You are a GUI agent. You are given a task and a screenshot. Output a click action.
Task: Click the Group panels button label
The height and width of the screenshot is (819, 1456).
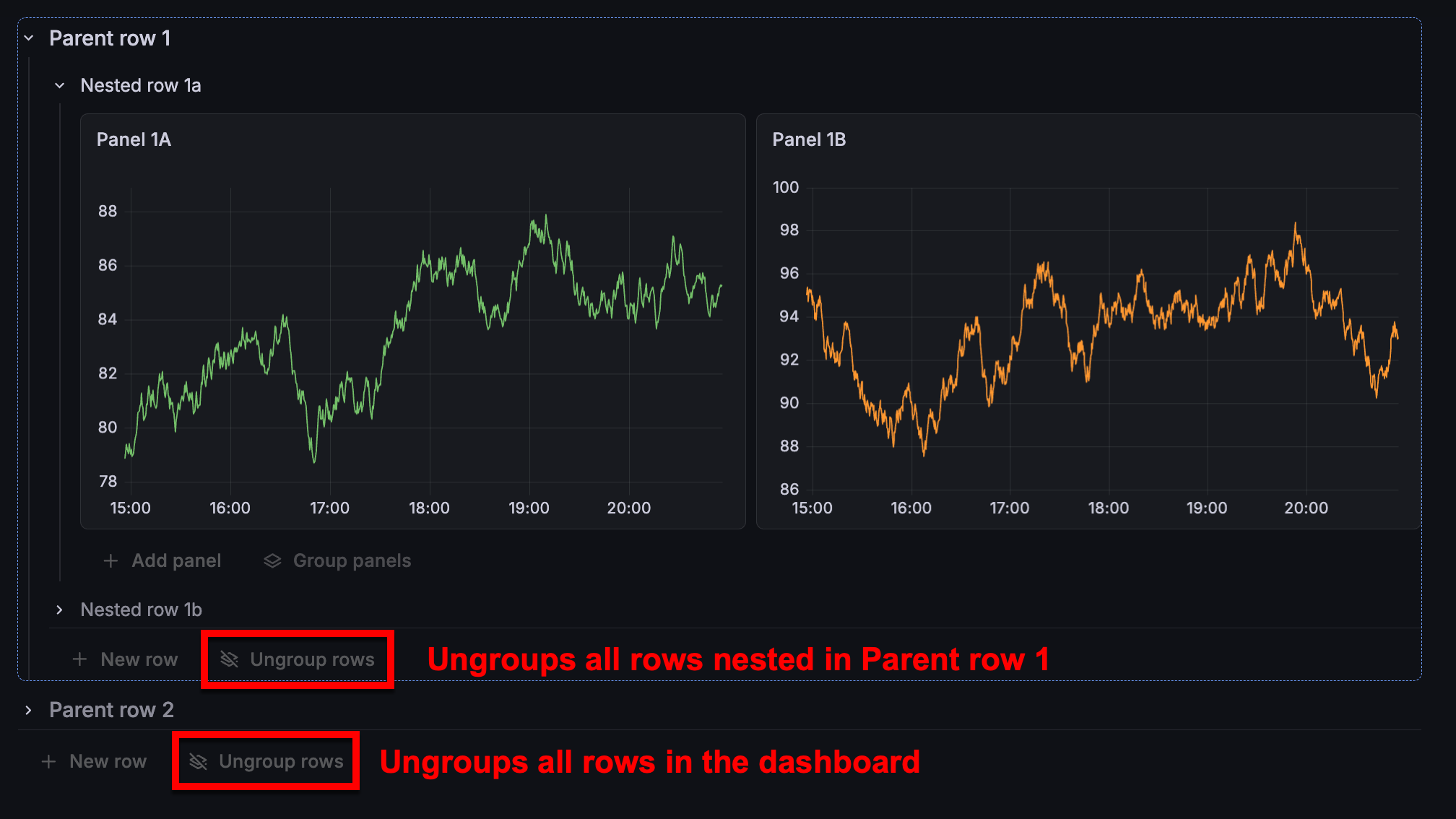[352, 560]
